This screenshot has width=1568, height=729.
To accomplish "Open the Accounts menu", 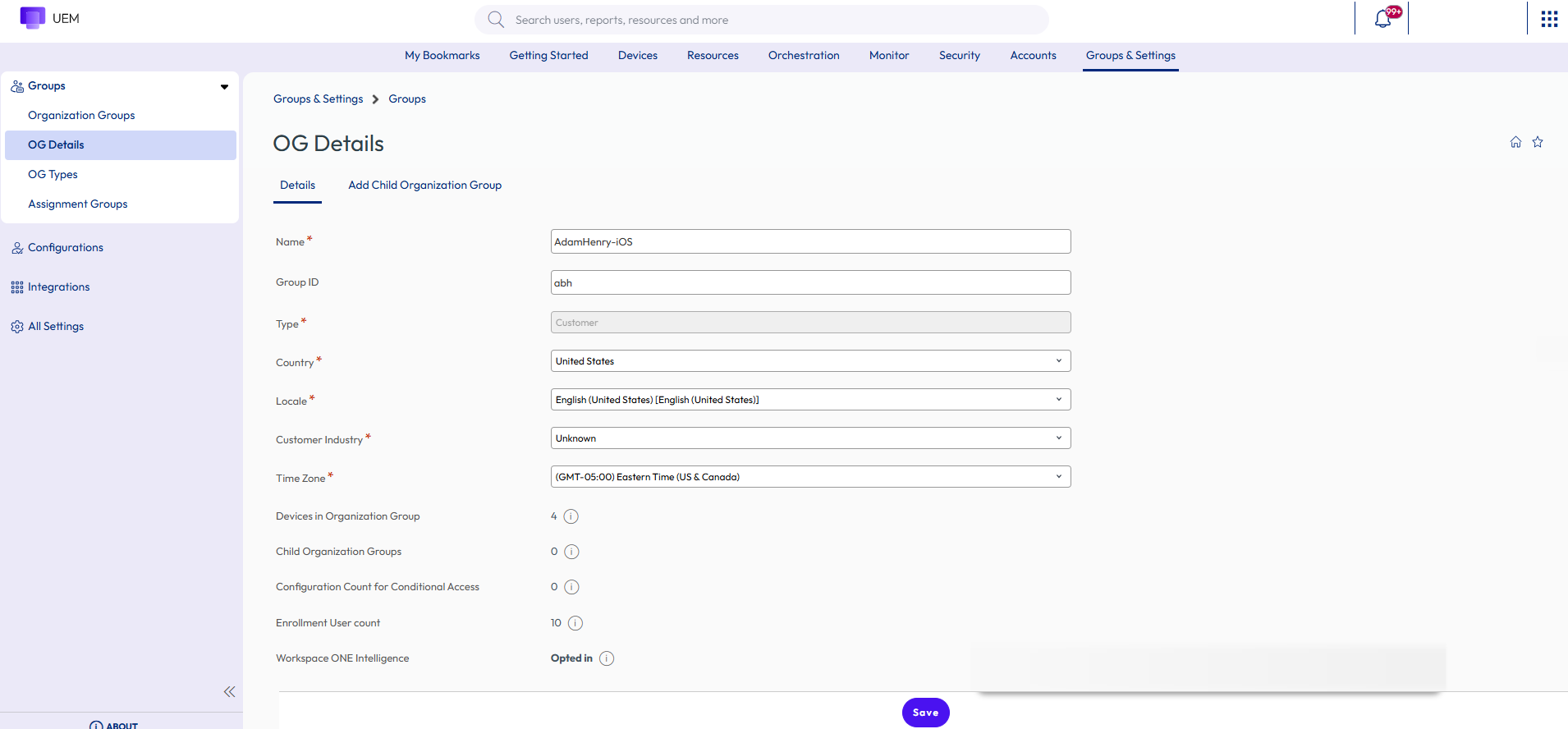I will pos(1033,56).
